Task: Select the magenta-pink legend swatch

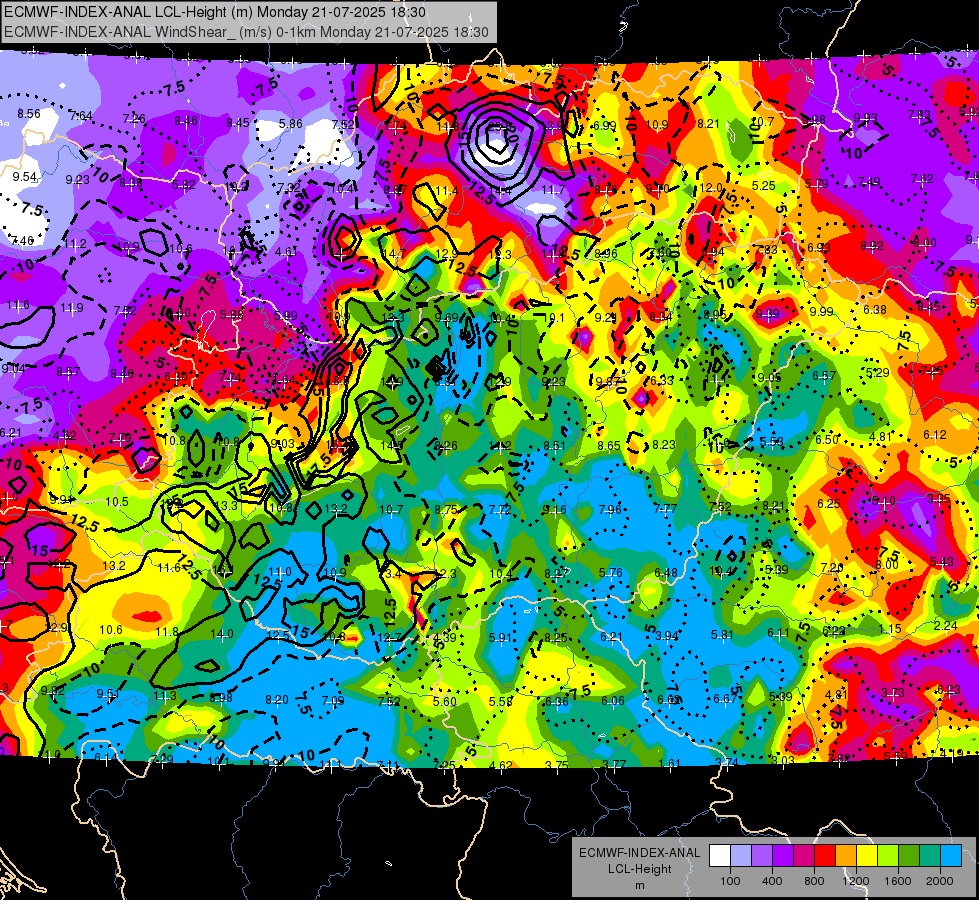Action: pyautogui.click(x=804, y=856)
